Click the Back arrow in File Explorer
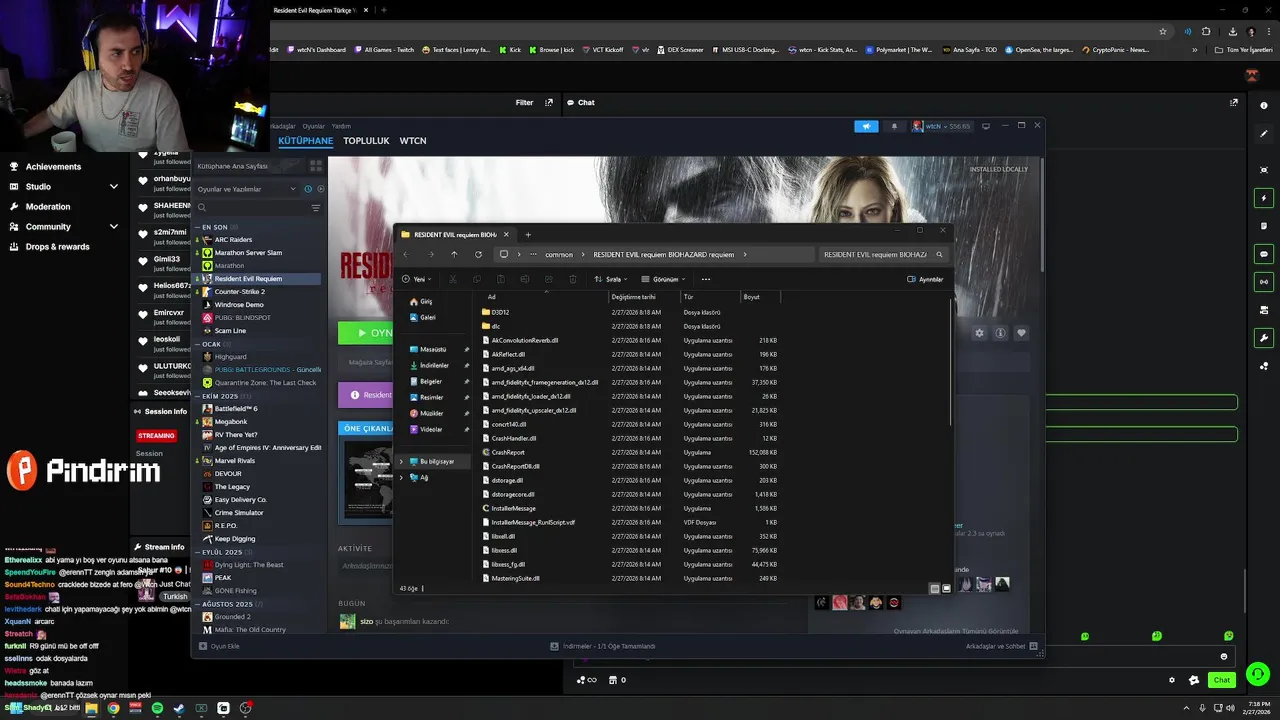This screenshot has width=1280, height=720. pos(405,254)
